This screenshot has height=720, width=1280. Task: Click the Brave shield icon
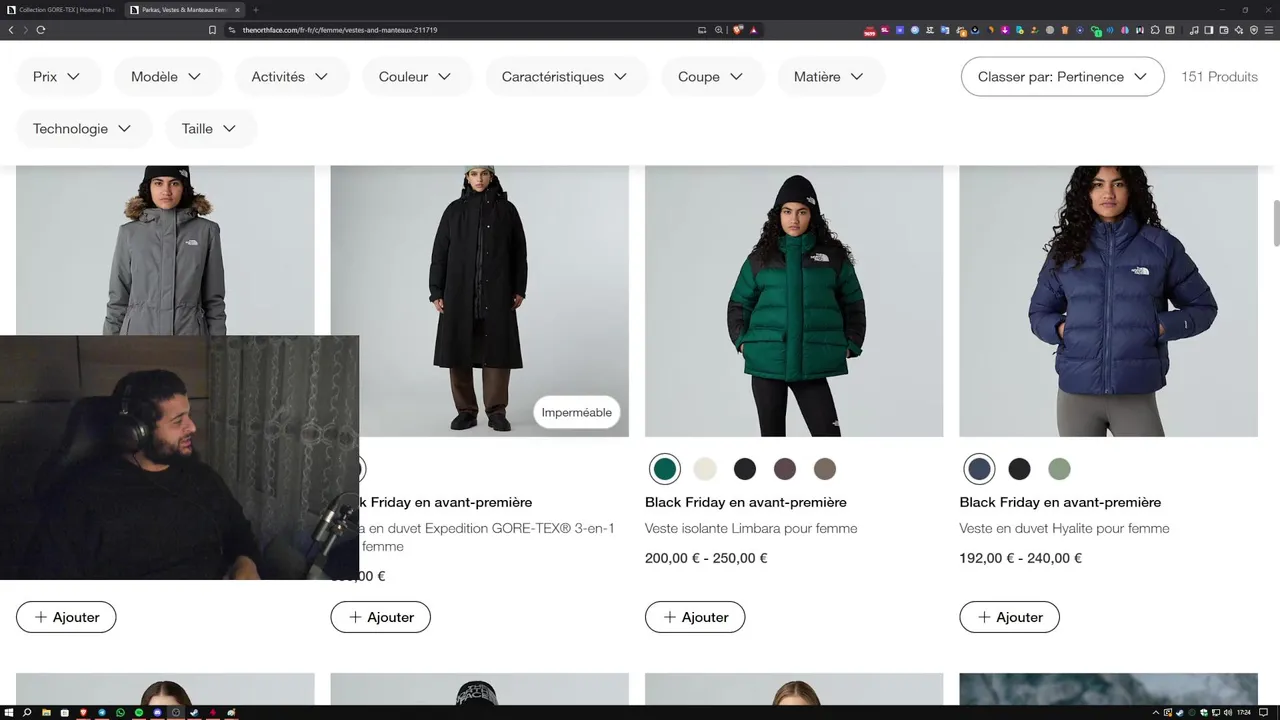(x=738, y=30)
